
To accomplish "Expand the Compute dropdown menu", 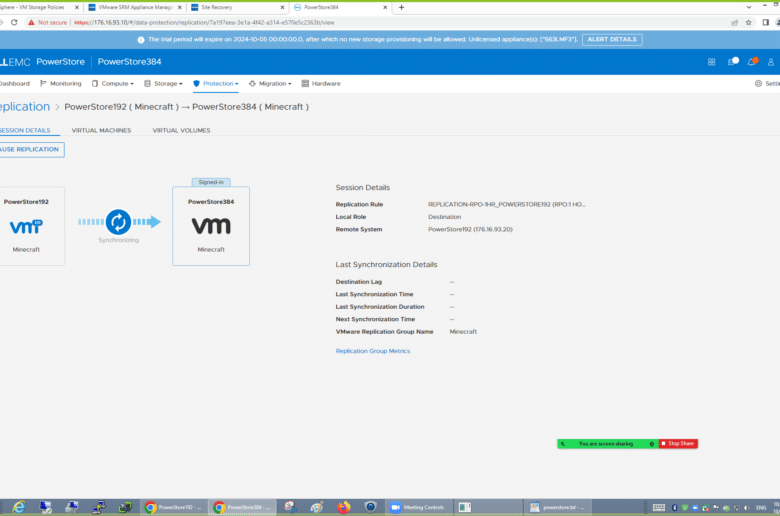I will (x=112, y=84).
